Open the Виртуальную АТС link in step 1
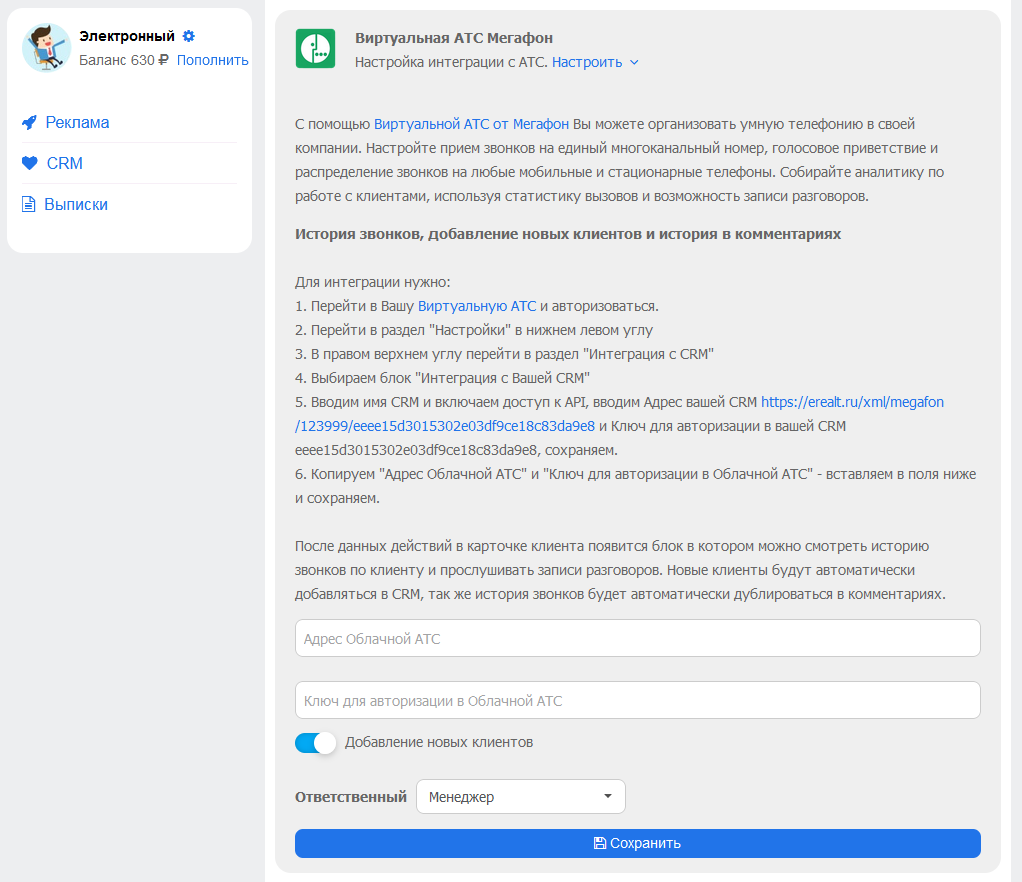 click(476, 306)
